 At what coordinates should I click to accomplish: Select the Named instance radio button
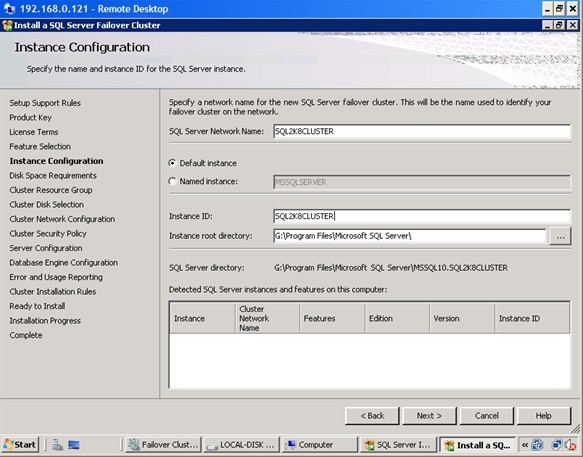[172, 181]
